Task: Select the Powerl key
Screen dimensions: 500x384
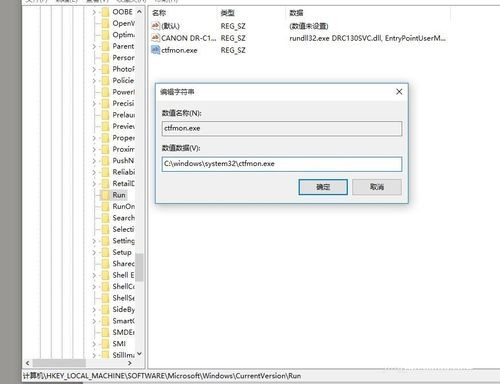Action: [123, 92]
